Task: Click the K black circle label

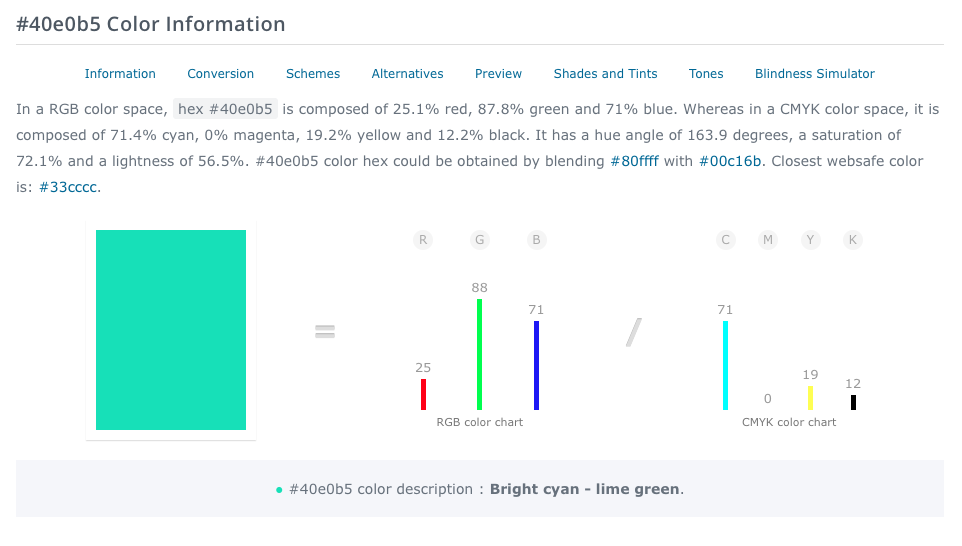Action: click(x=853, y=240)
